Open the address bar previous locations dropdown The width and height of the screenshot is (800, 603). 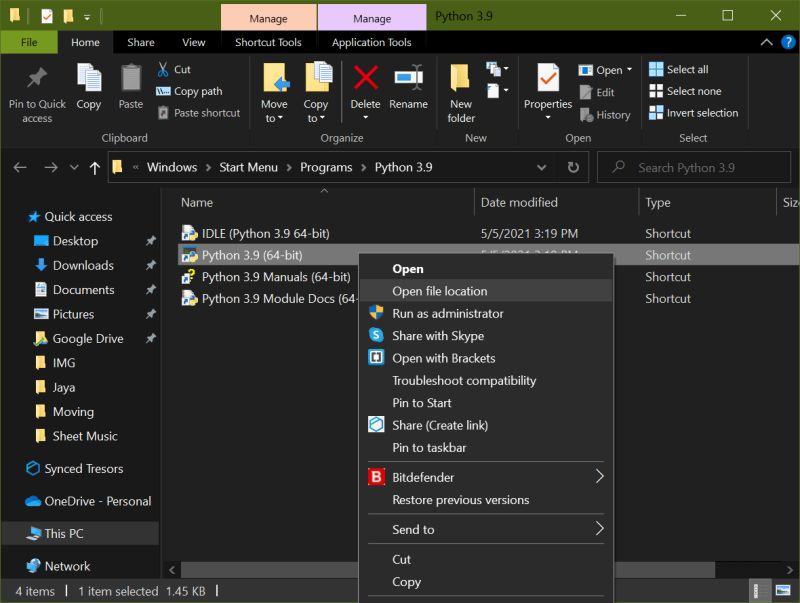pyautogui.click(x=543, y=167)
